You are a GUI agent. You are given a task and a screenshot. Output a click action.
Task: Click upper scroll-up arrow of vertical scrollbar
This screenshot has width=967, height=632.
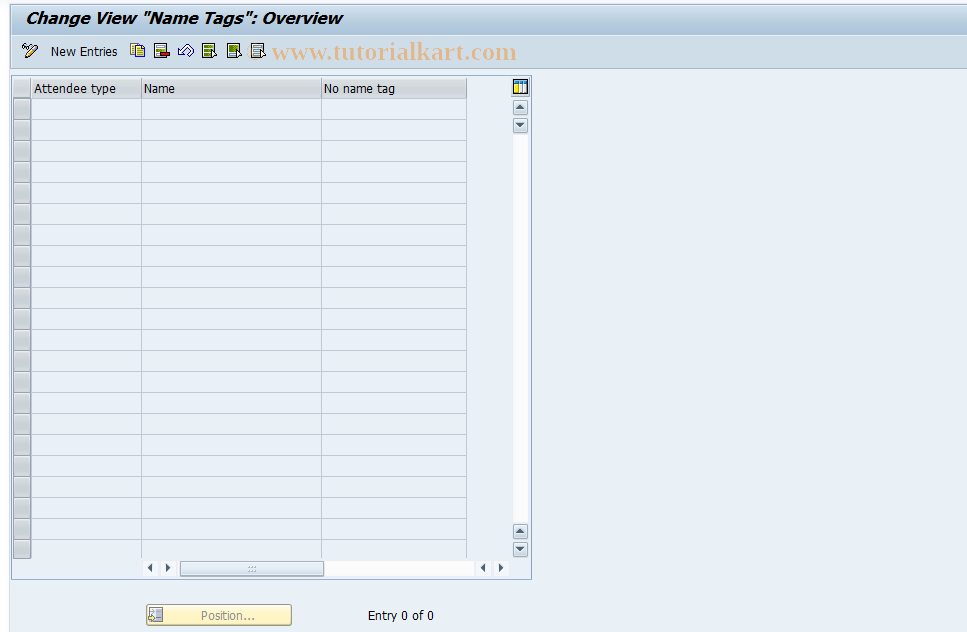point(520,107)
